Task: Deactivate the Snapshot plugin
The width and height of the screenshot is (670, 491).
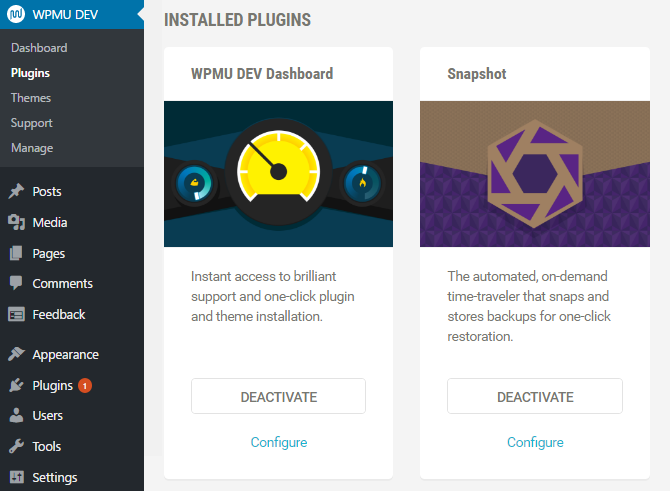Action: pos(535,396)
